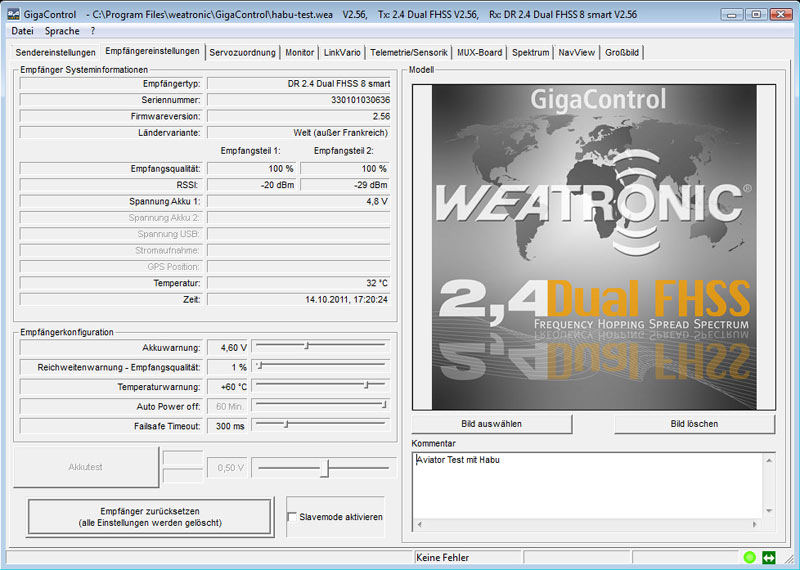The width and height of the screenshot is (800, 570).
Task: Click Empfangsteil 1 quality value 100 %
Action: pyautogui.click(x=252, y=168)
